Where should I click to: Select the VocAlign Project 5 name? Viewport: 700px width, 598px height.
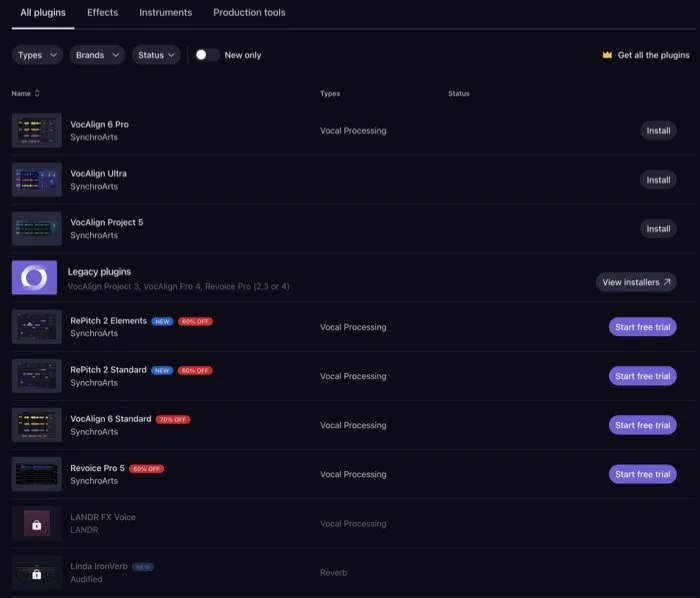(106, 222)
